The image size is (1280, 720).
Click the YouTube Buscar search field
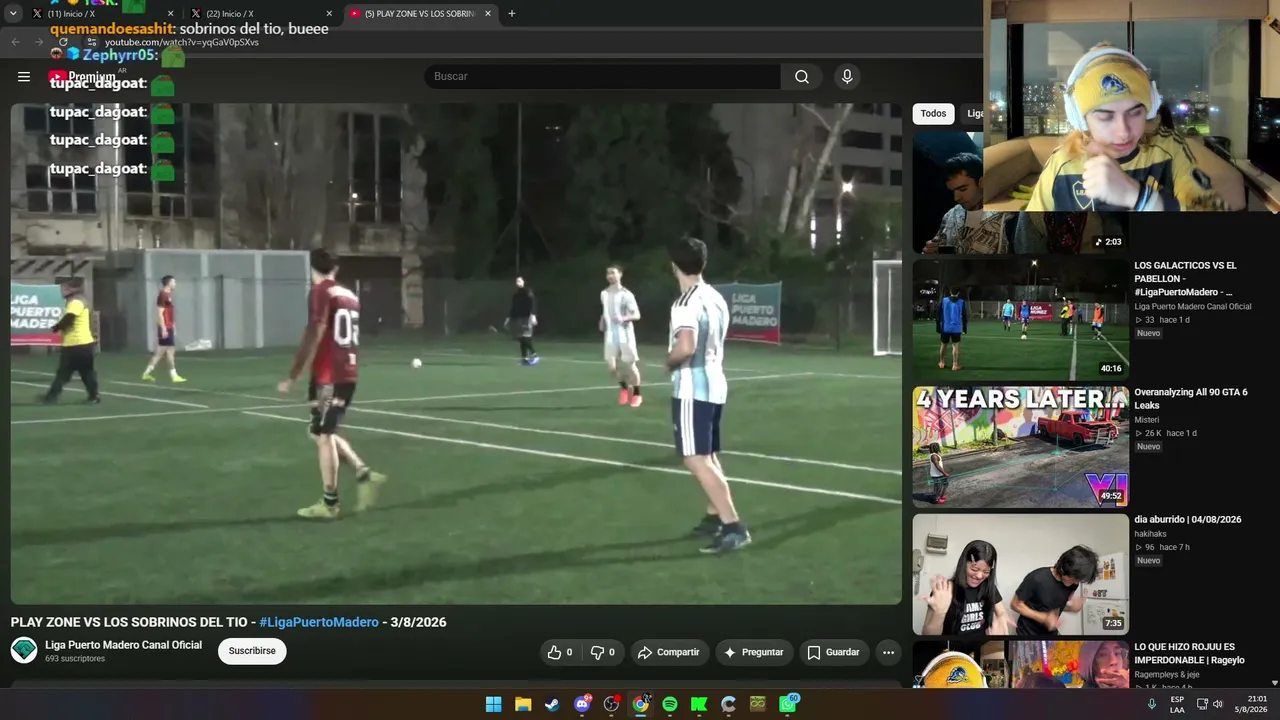tap(603, 77)
